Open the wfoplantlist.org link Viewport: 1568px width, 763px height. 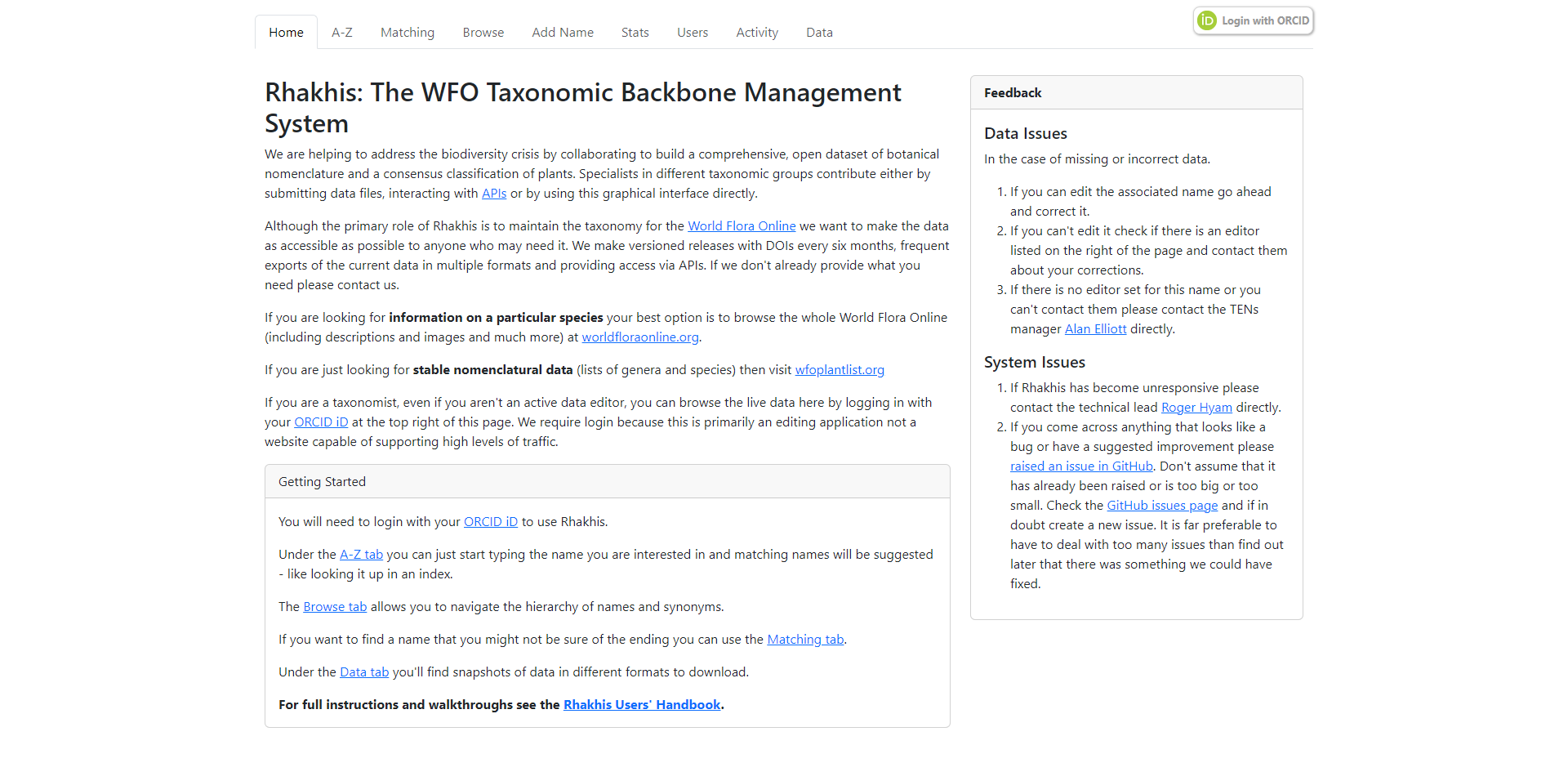coord(840,370)
